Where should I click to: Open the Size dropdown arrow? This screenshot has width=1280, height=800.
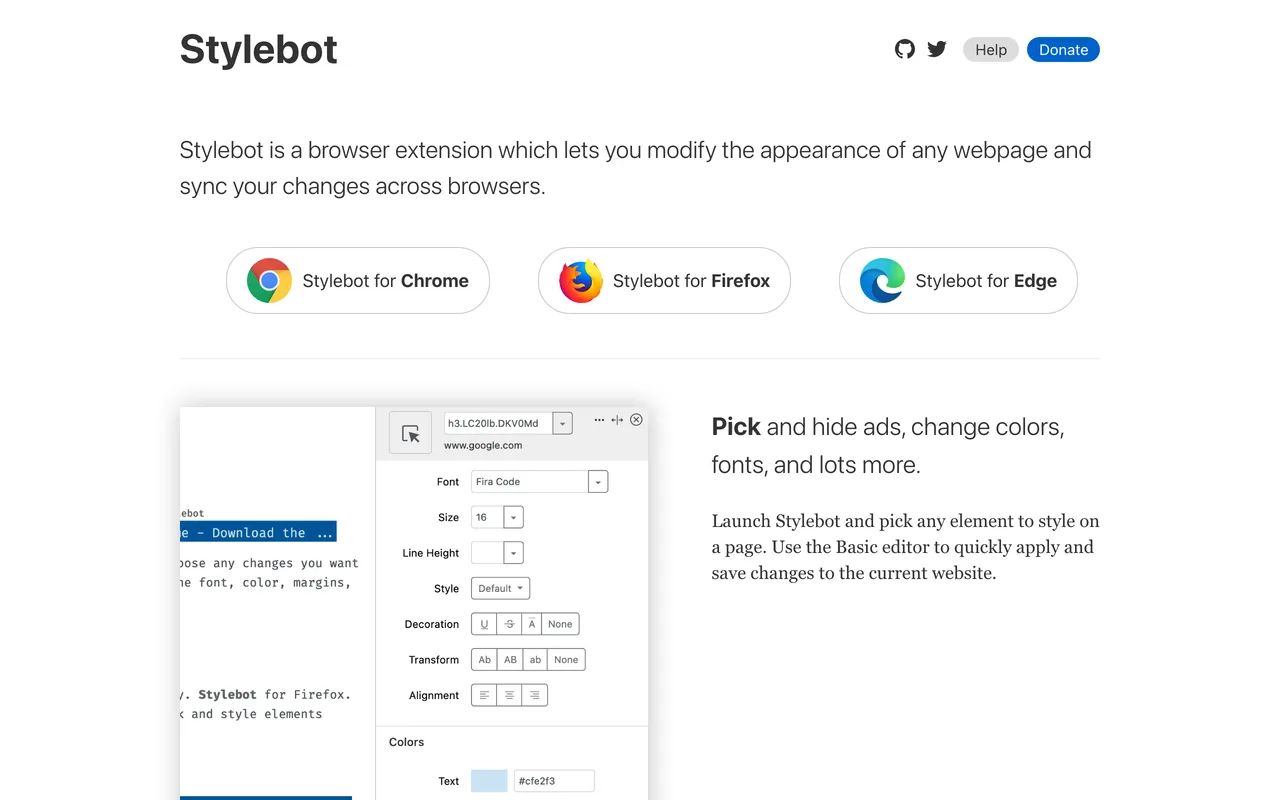pos(513,517)
